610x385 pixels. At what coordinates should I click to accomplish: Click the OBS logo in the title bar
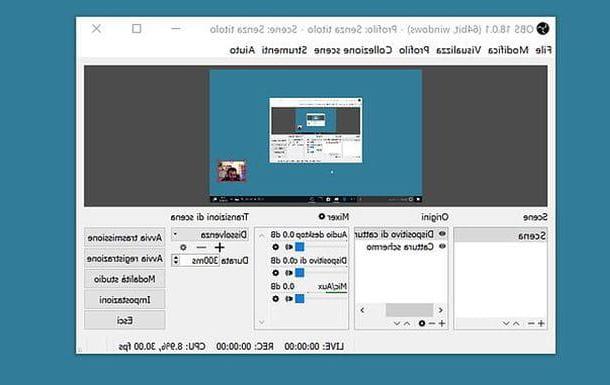coord(543,28)
